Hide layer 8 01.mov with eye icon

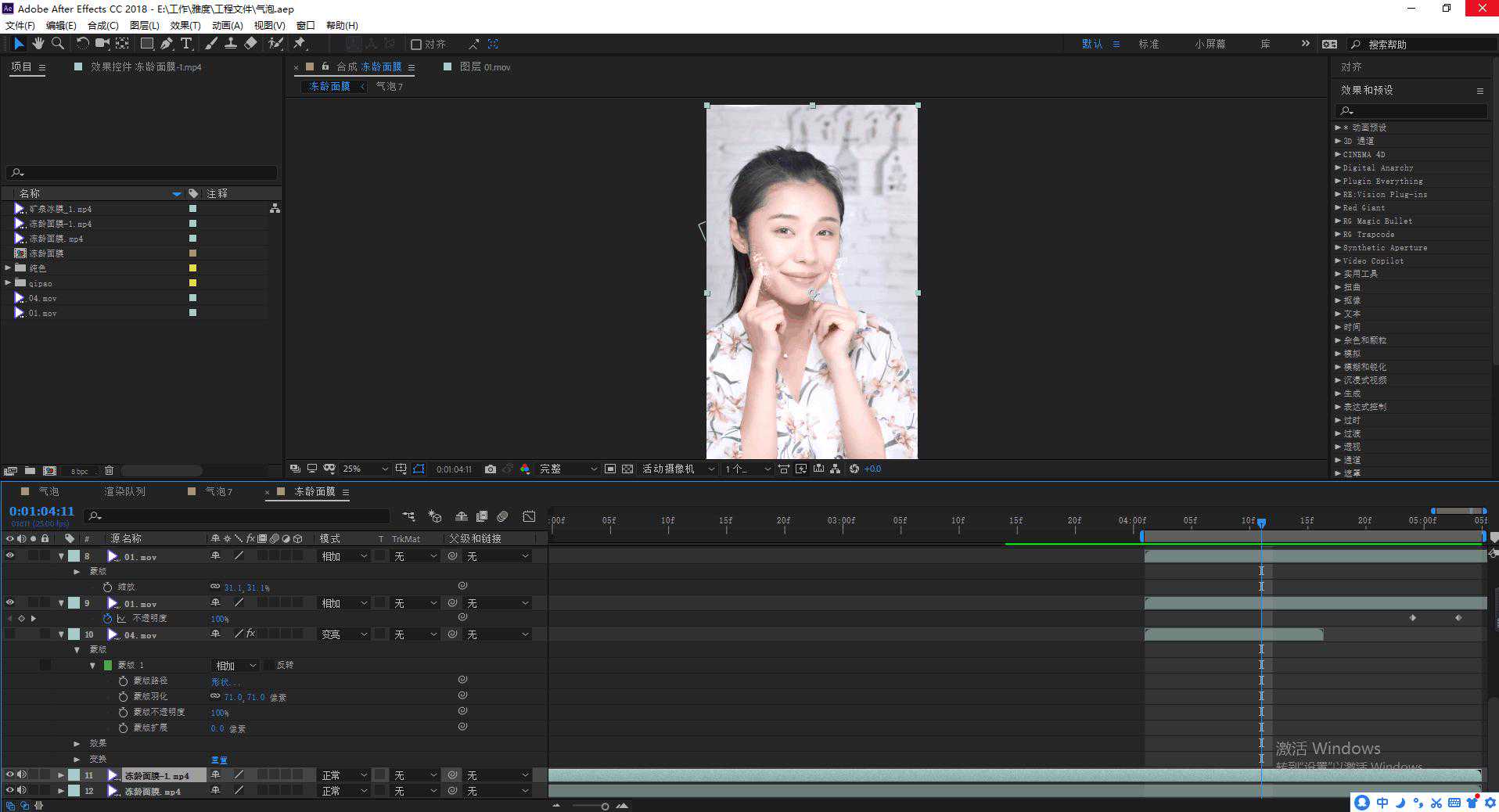coord(10,556)
